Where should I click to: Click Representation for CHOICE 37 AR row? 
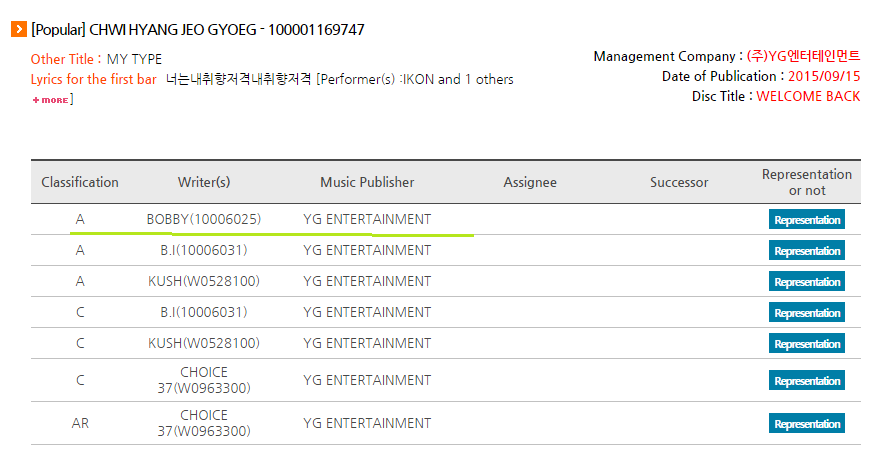pyautogui.click(x=807, y=423)
